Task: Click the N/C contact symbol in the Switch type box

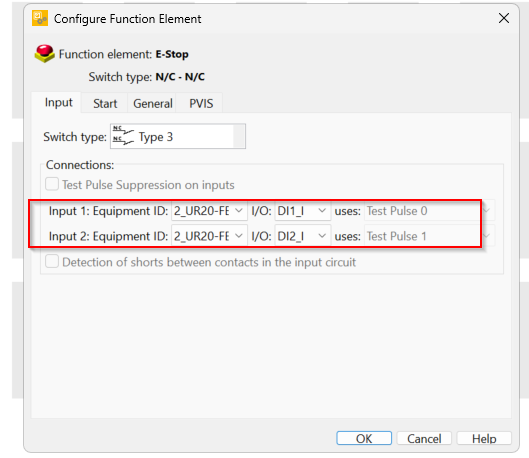Action: pos(123,135)
